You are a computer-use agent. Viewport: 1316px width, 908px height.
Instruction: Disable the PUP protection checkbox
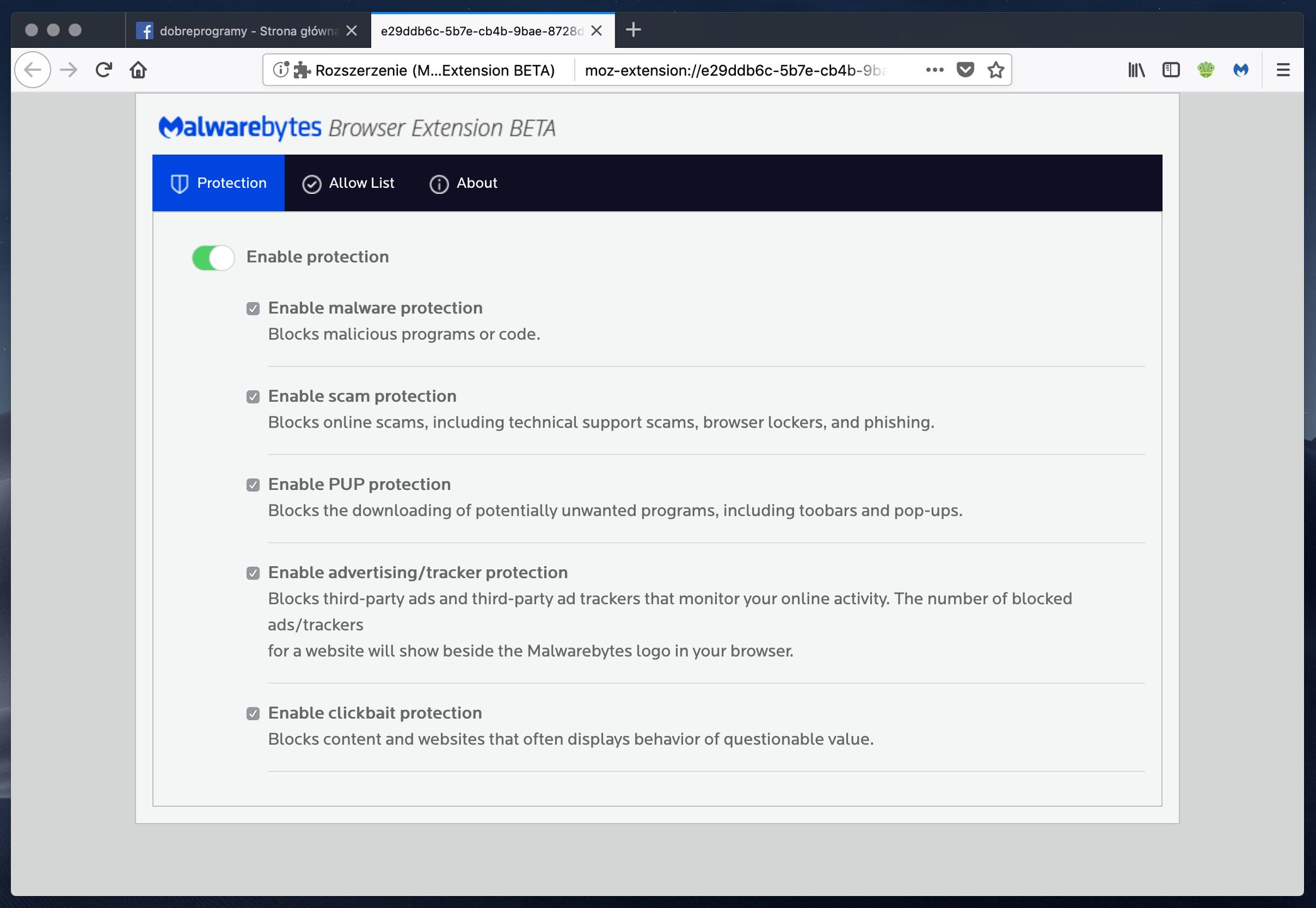(x=253, y=485)
